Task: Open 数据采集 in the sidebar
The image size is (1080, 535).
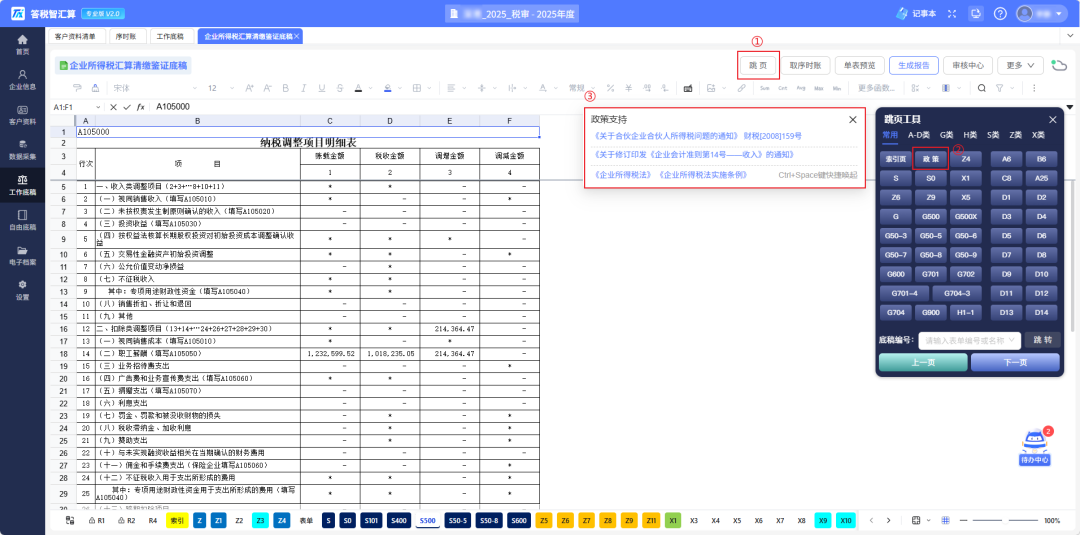Action: pos(23,150)
